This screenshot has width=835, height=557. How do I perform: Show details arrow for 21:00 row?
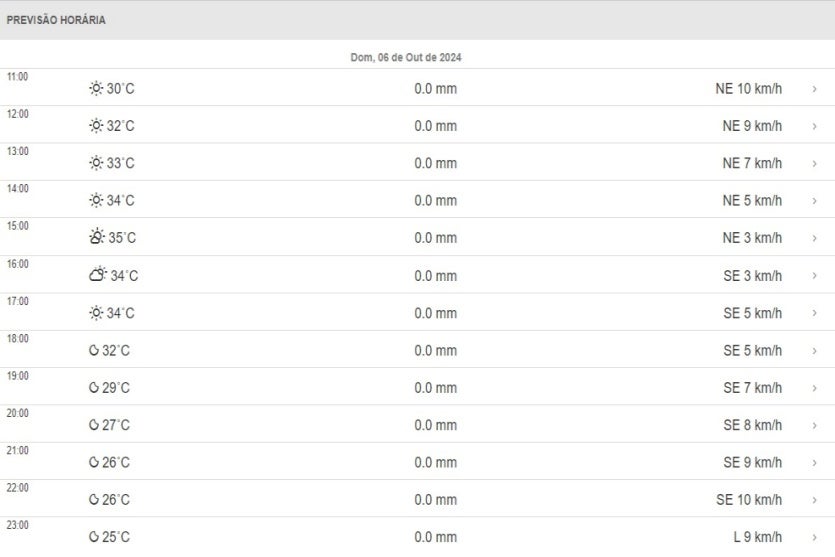(x=814, y=463)
